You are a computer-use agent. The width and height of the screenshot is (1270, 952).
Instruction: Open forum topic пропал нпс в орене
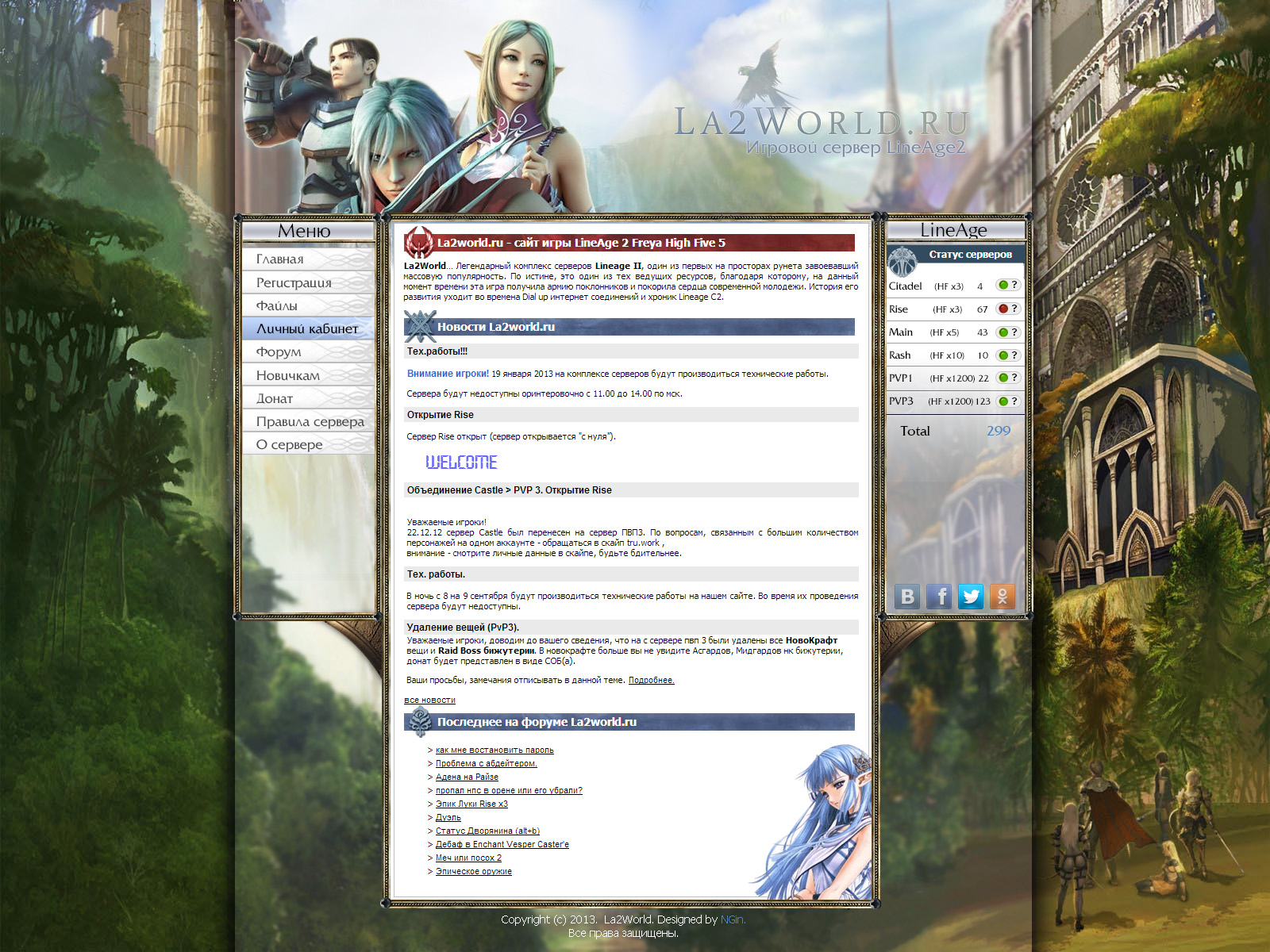(509, 790)
